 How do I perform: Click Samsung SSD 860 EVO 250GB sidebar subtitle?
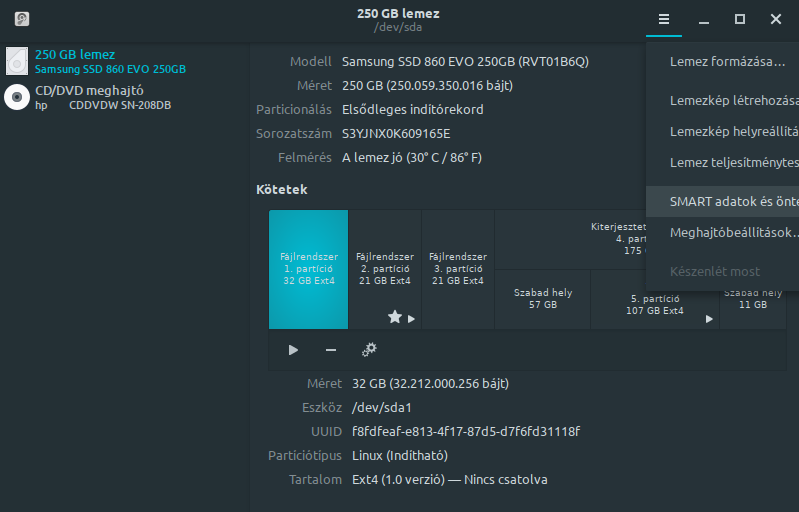110,69
